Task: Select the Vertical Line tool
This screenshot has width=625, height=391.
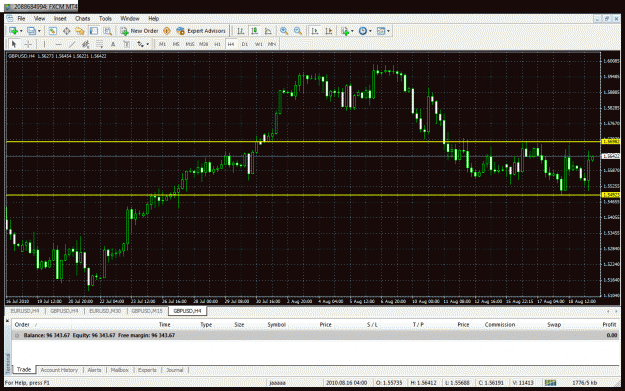Action: pyautogui.click(x=44, y=44)
